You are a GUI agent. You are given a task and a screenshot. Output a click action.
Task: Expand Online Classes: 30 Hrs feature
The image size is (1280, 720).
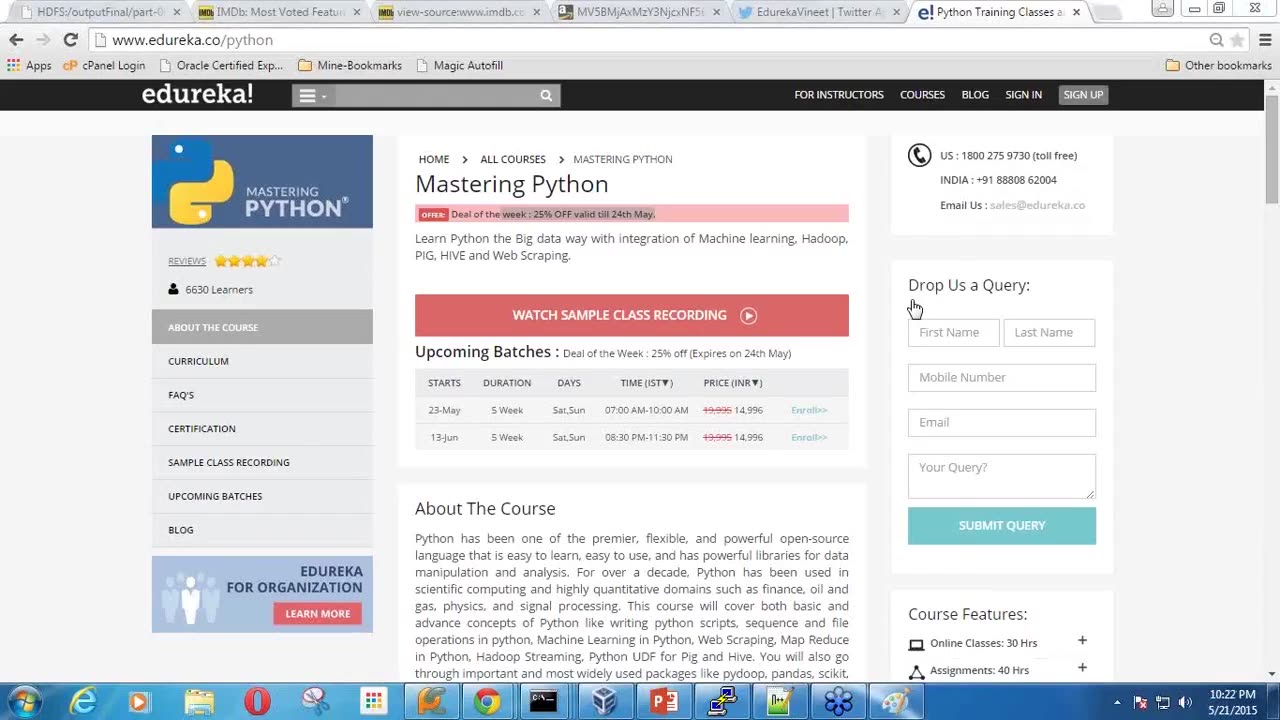[x=1082, y=641]
